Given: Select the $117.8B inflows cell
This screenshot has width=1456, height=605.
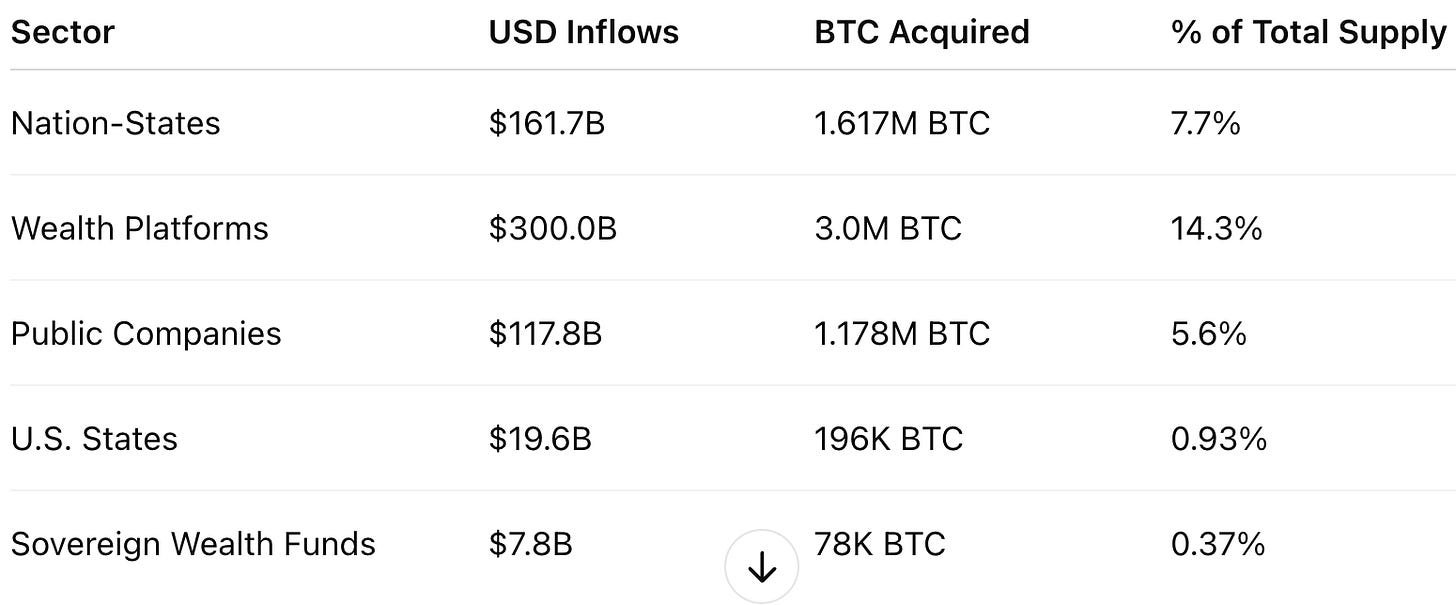Looking at the screenshot, I should (546, 333).
